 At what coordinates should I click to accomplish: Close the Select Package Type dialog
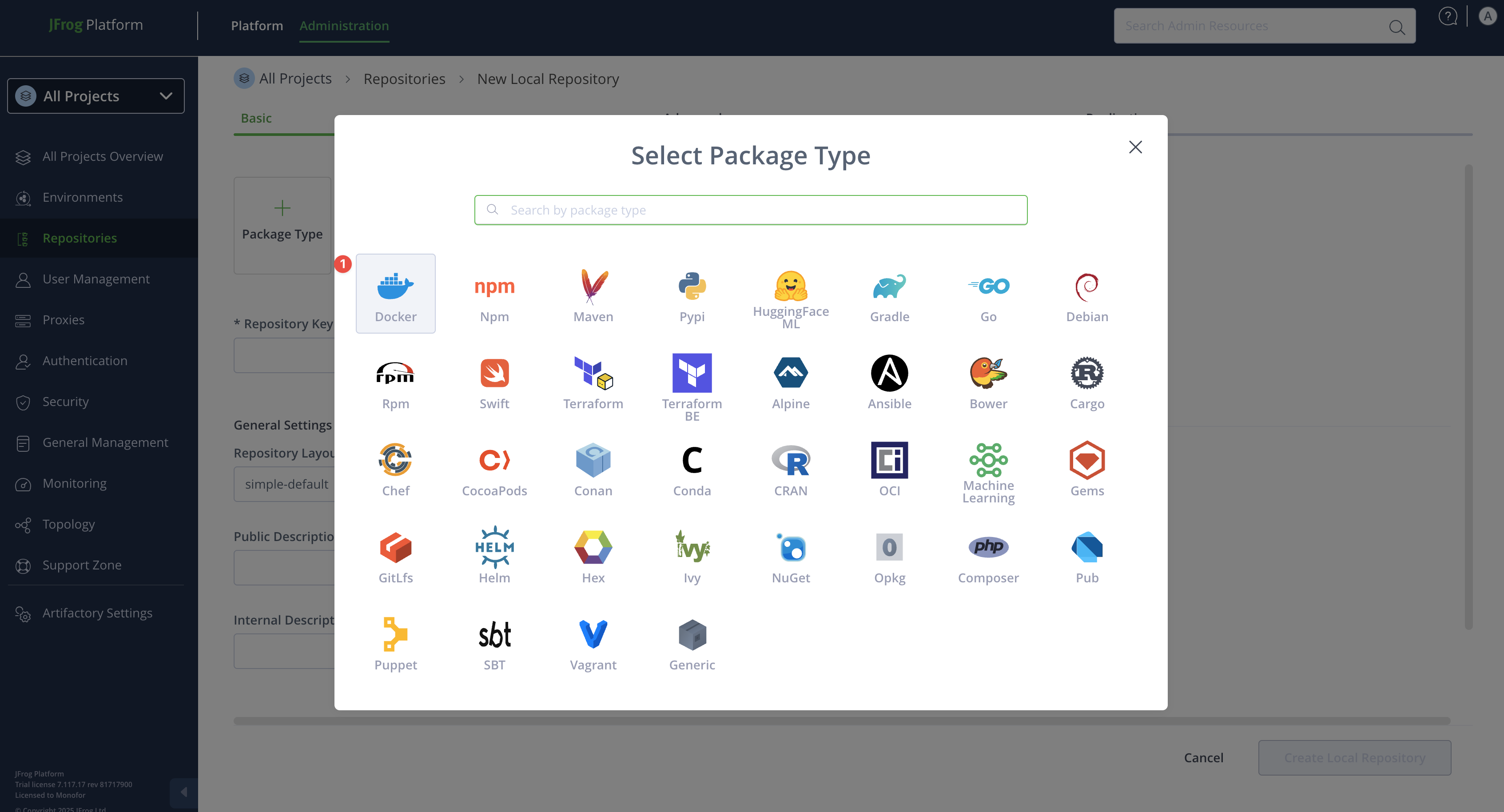point(1135,147)
